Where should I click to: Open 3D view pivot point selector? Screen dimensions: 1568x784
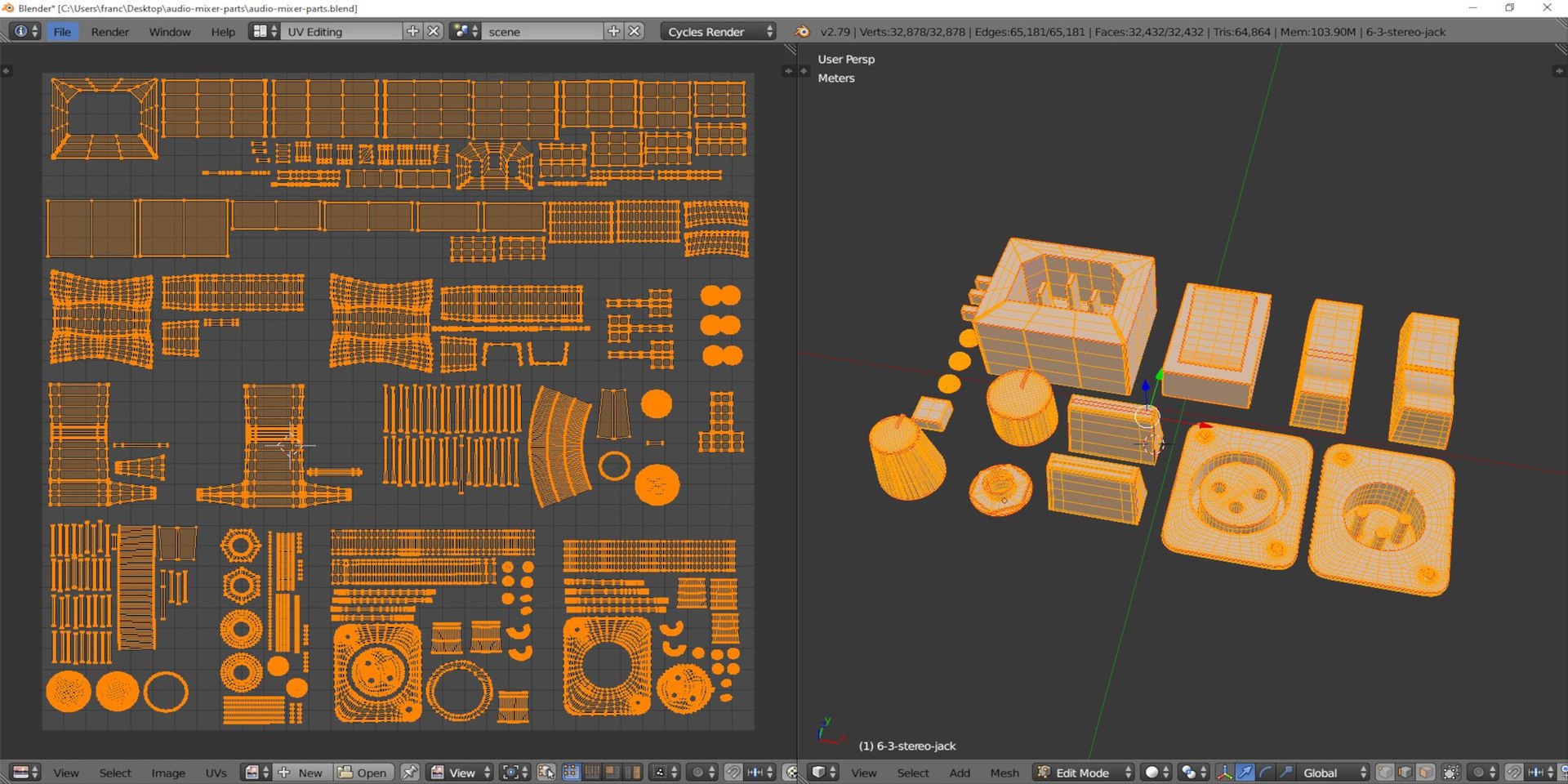tap(1194, 772)
